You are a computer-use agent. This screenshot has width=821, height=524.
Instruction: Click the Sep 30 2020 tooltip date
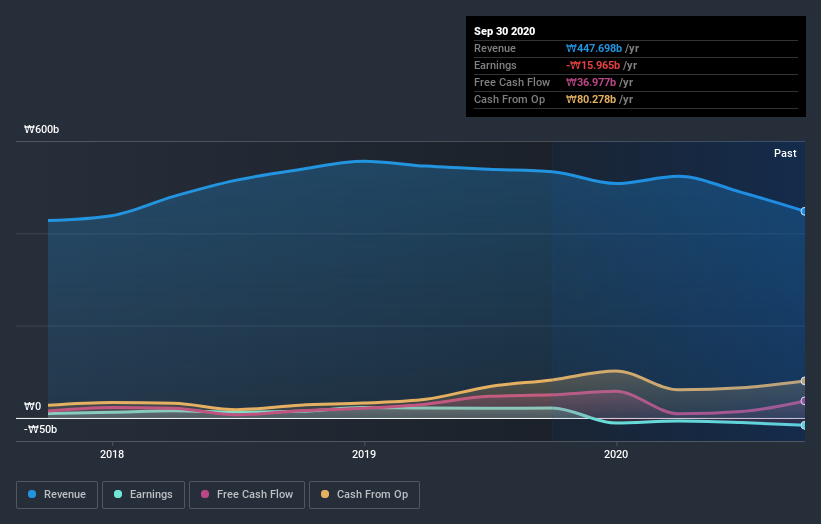click(504, 31)
